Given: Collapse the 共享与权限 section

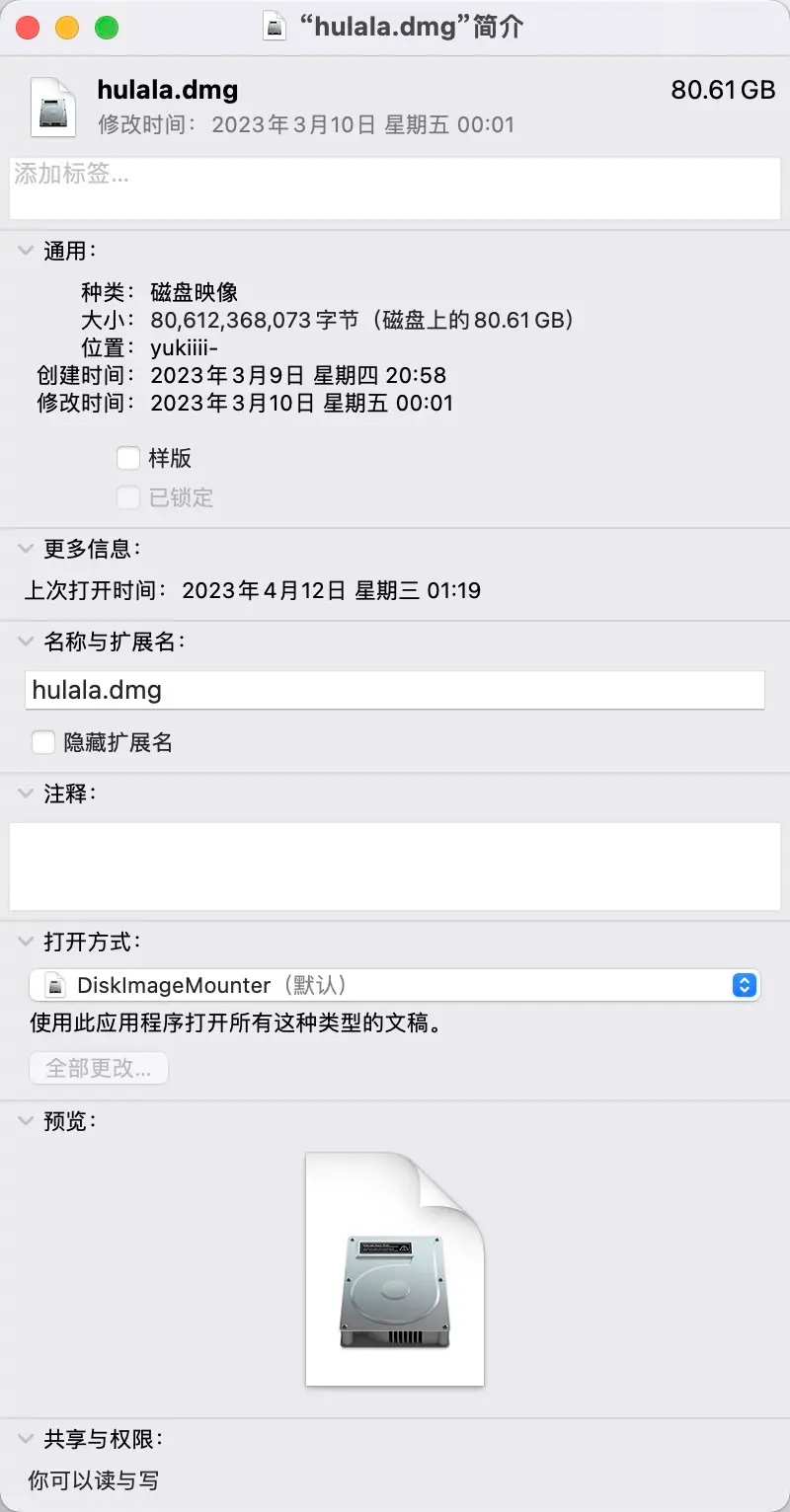Looking at the screenshot, I should pyautogui.click(x=25, y=1439).
